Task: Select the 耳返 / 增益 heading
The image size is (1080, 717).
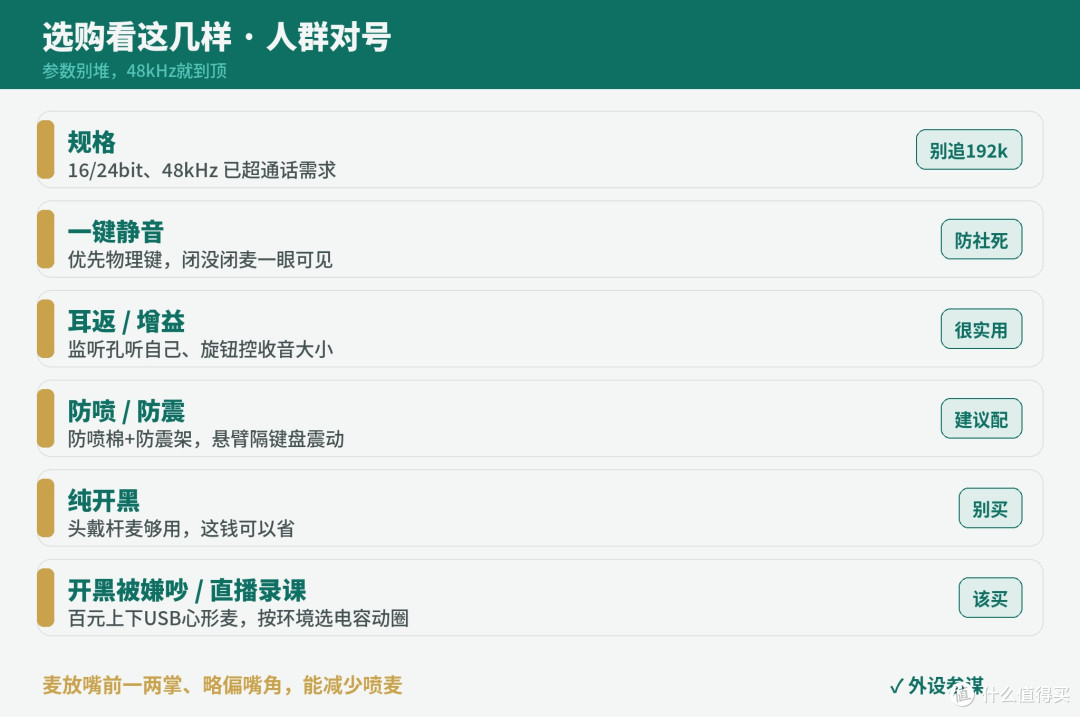Action: tap(126, 321)
